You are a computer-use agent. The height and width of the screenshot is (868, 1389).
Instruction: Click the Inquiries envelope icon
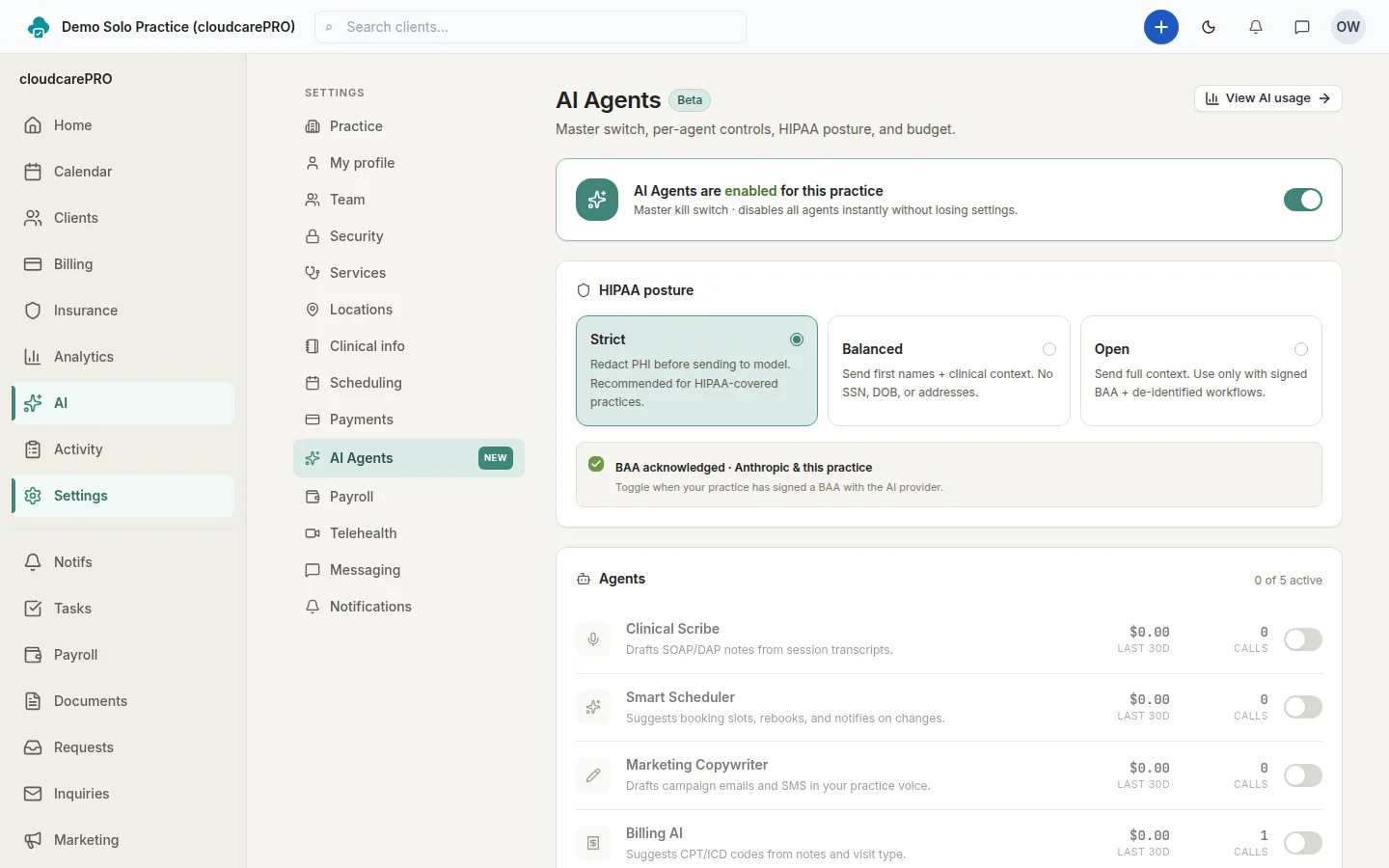pos(33,794)
